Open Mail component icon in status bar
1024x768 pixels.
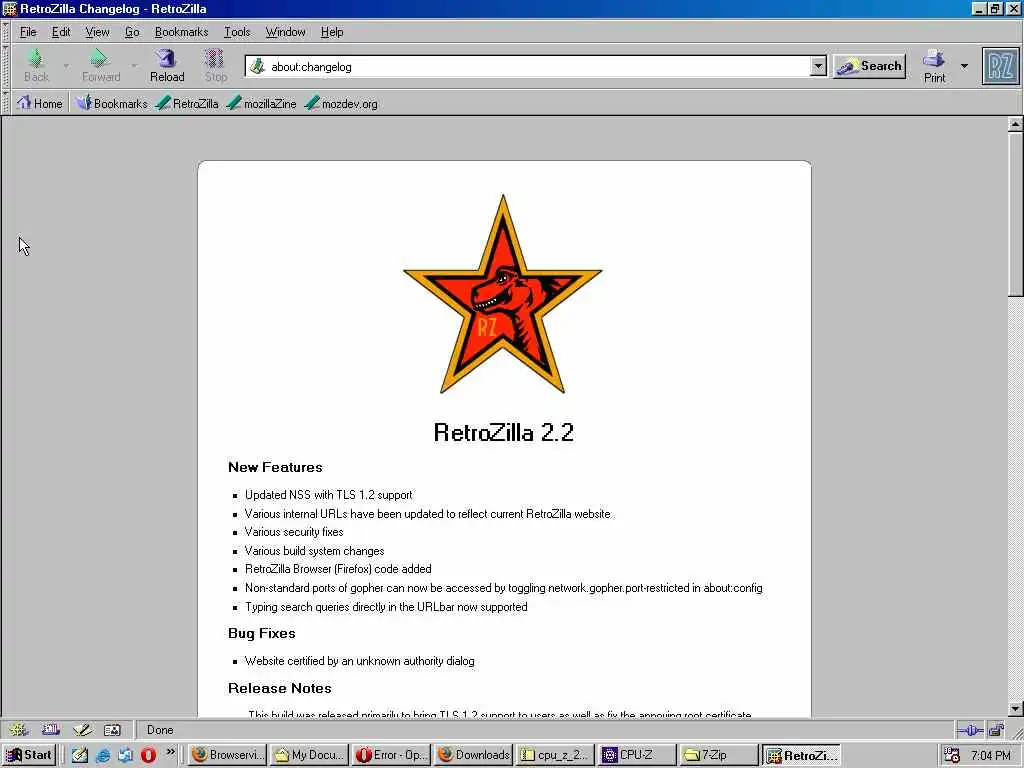pos(50,729)
